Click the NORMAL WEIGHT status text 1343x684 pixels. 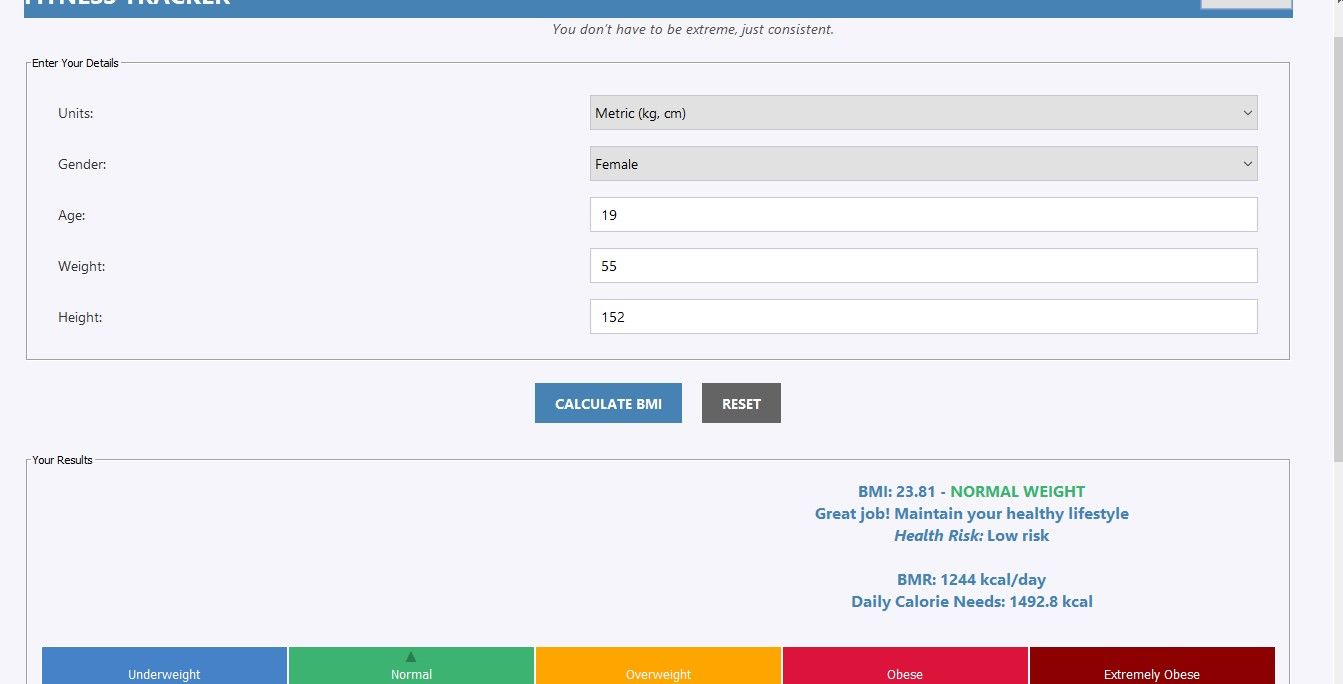1017,492
